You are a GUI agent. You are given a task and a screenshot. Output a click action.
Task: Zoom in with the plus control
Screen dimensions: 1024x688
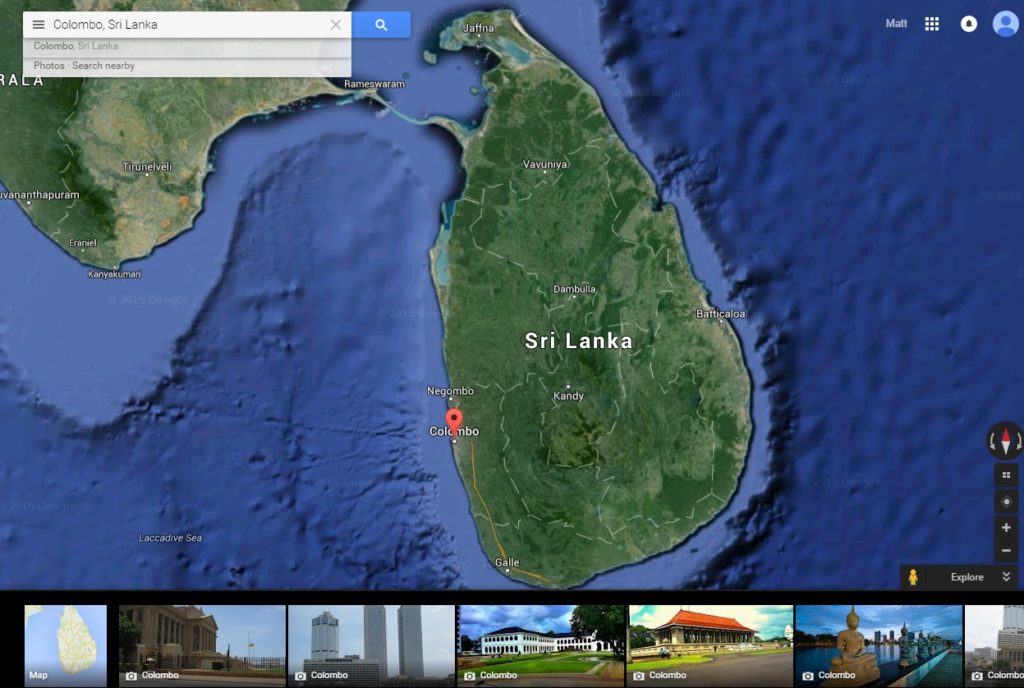click(1005, 527)
